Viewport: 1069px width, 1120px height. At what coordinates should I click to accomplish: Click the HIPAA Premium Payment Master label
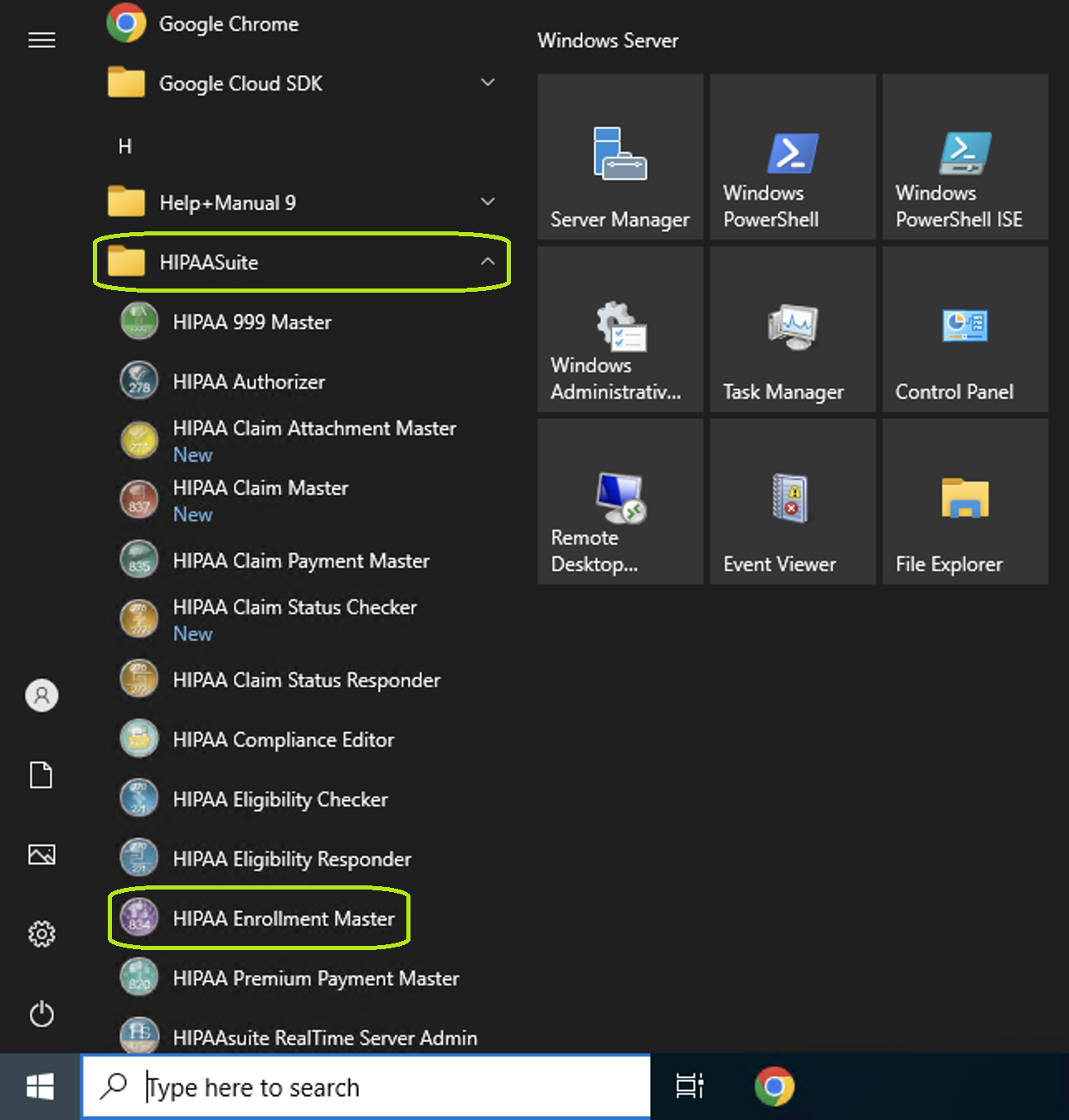tap(316, 978)
